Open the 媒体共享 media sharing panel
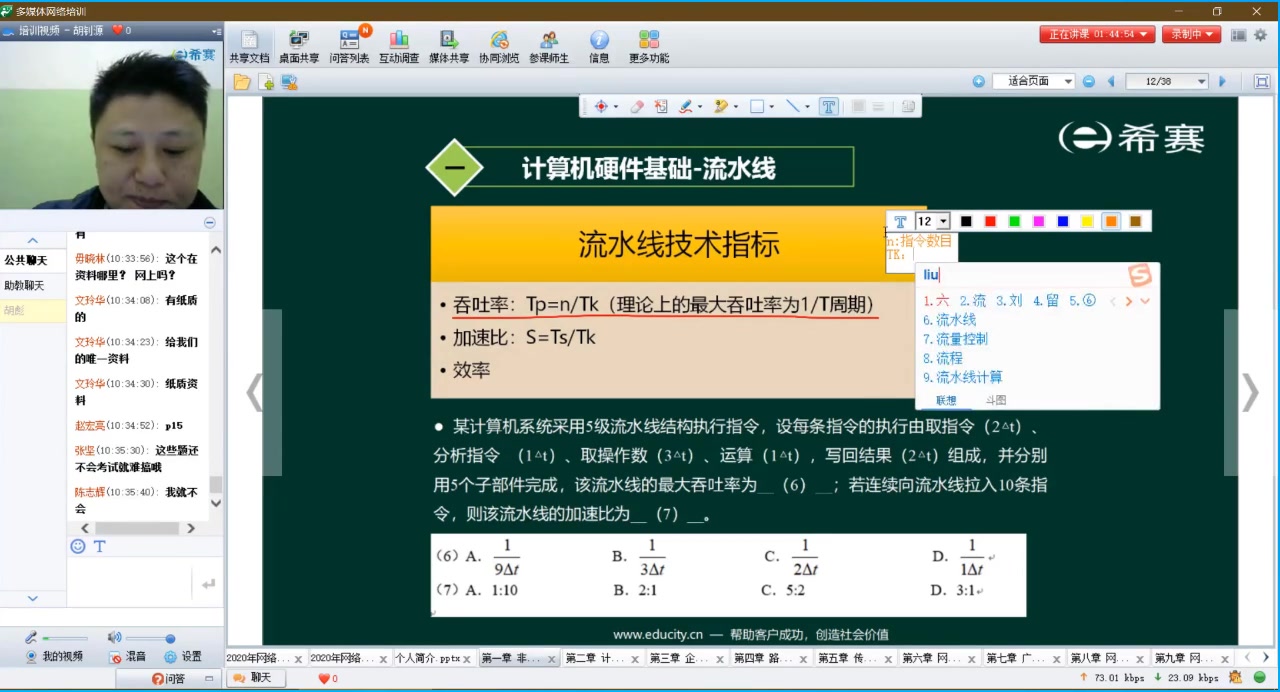The image size is (1280, 692). [450, 45]
